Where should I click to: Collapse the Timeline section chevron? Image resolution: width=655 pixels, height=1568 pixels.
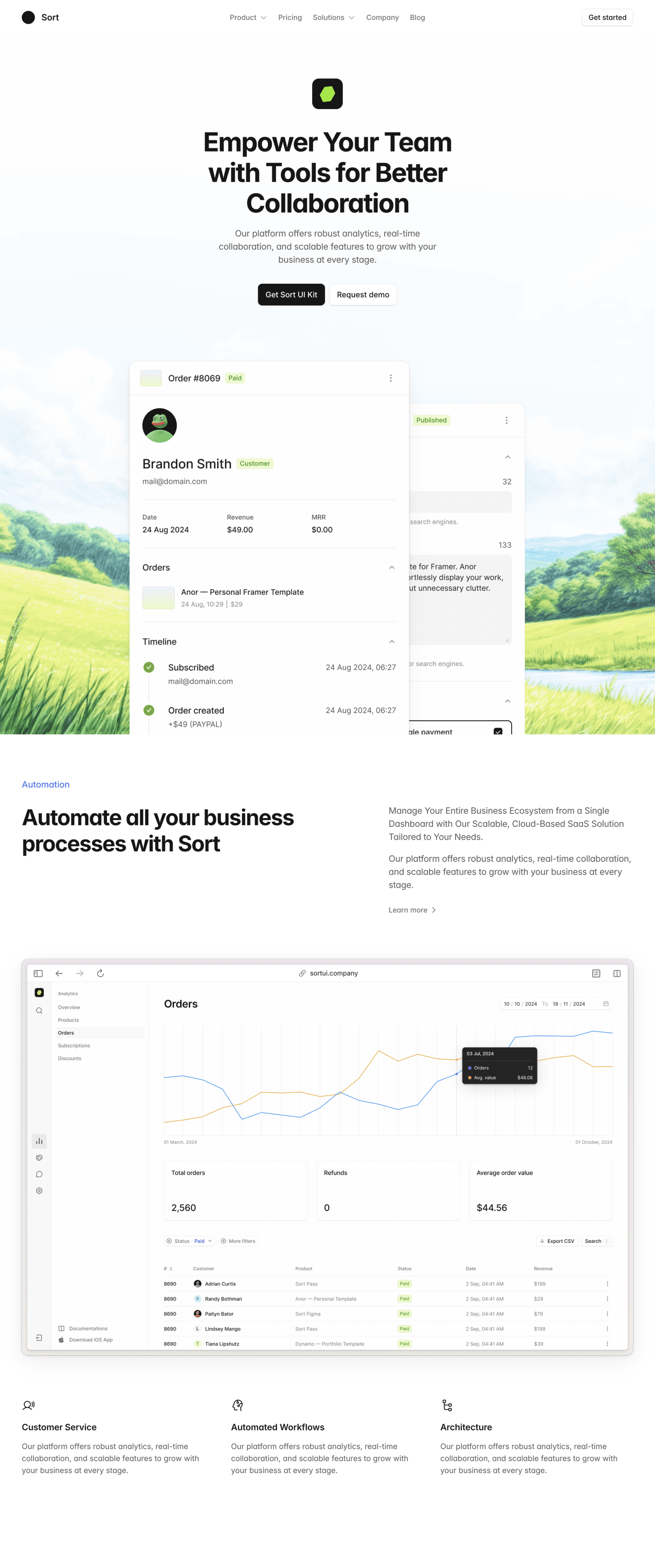pyautogui.click(x=391, y=642)
